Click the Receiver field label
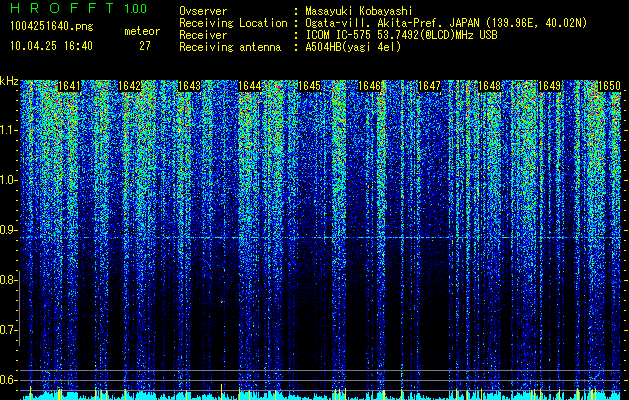 [x=203, y=35]
